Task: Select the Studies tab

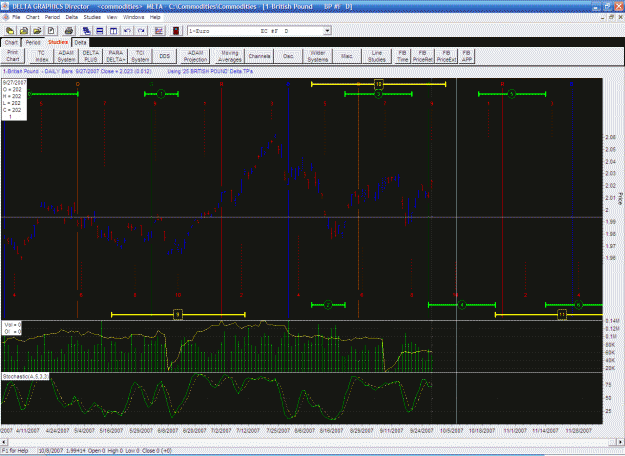Action: (58, 42)
